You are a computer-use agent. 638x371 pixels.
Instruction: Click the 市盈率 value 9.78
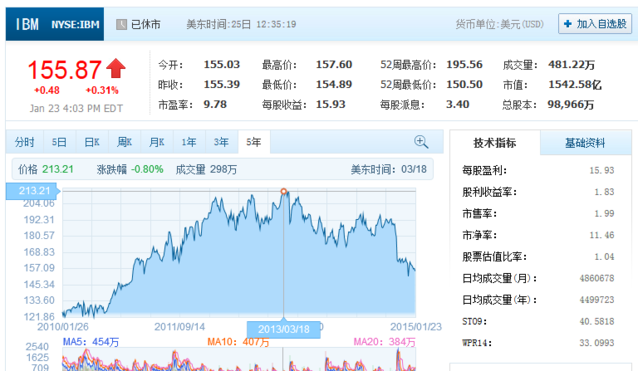(215, 104)
